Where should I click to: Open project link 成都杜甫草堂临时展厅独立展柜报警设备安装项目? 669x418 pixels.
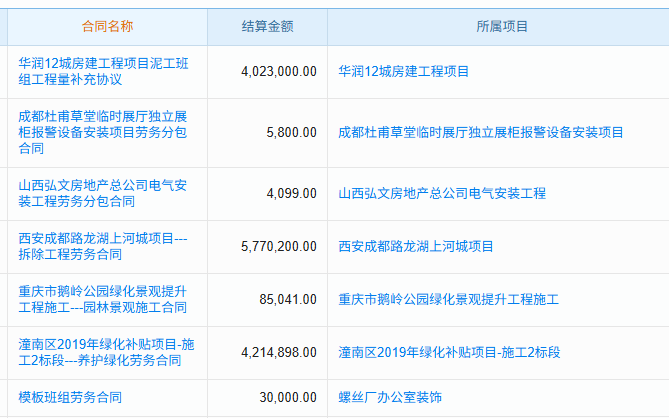[x=481, y=132]
